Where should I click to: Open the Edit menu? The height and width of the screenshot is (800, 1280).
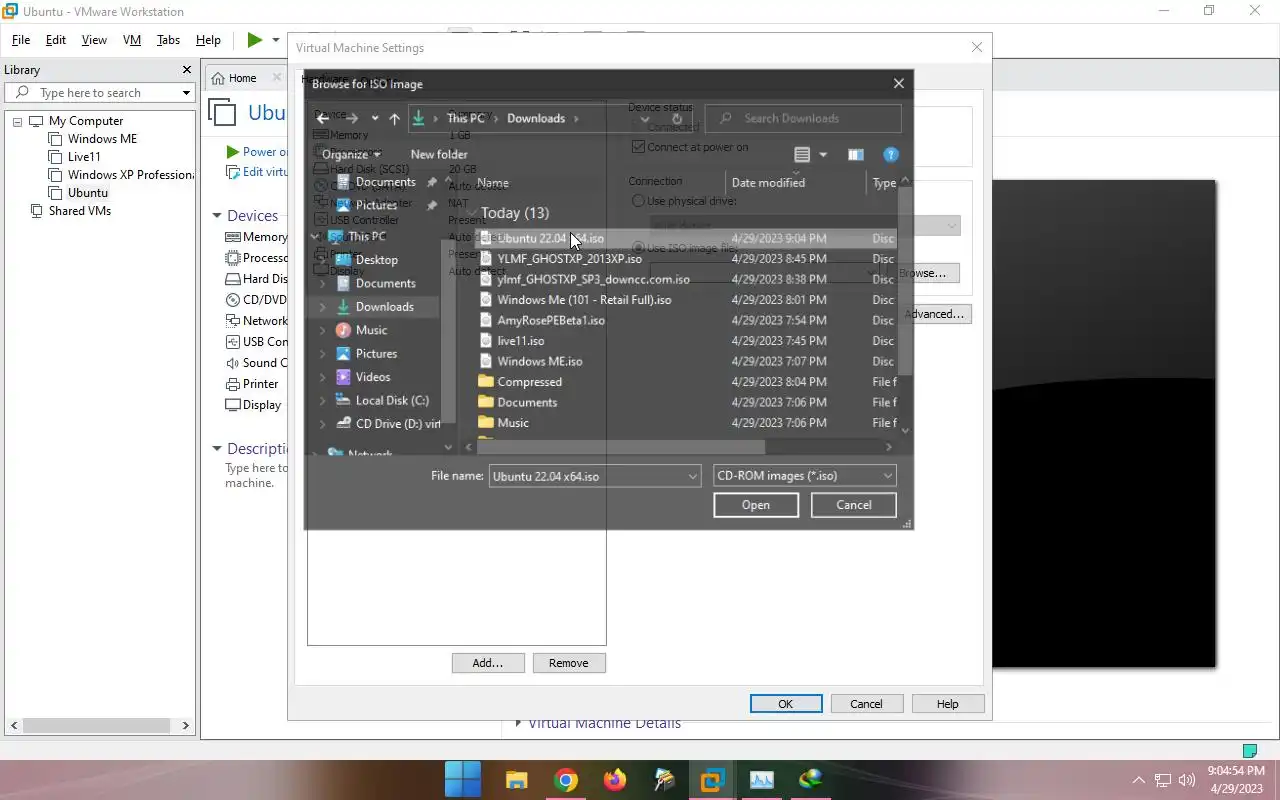pos(56,40)
